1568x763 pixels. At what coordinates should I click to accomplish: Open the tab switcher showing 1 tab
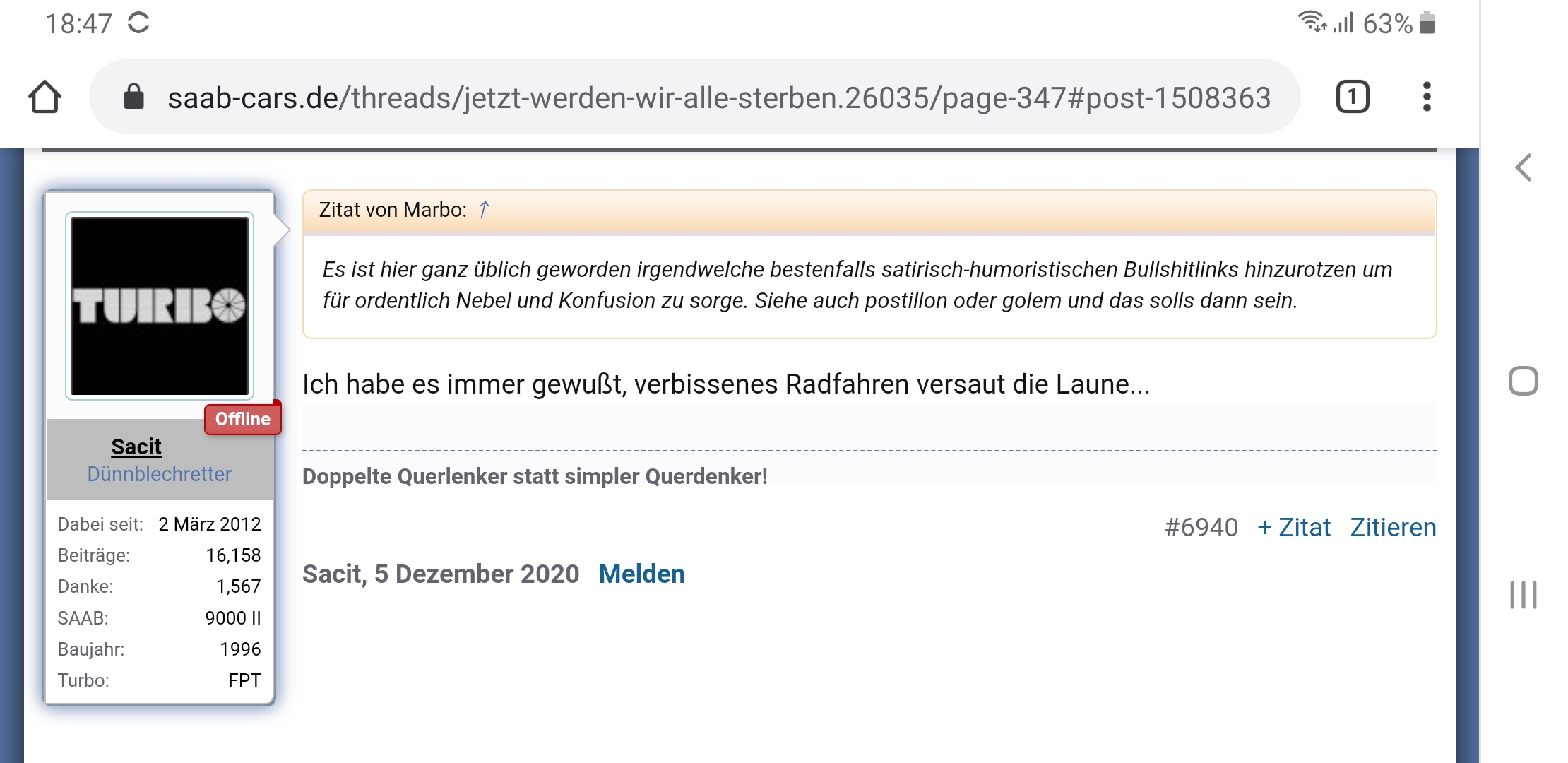[x=1353, y=97]
